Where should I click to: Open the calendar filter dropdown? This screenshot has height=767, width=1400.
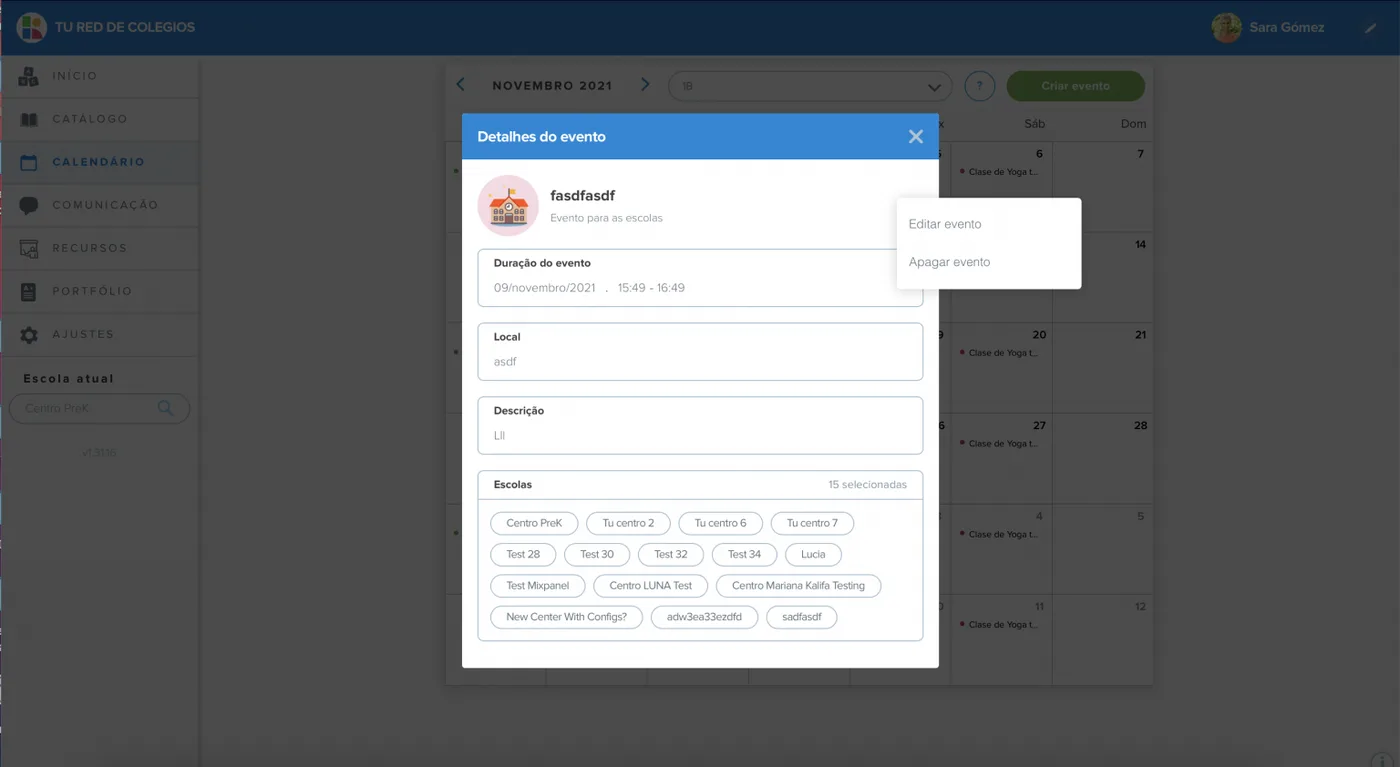(810, 86)
